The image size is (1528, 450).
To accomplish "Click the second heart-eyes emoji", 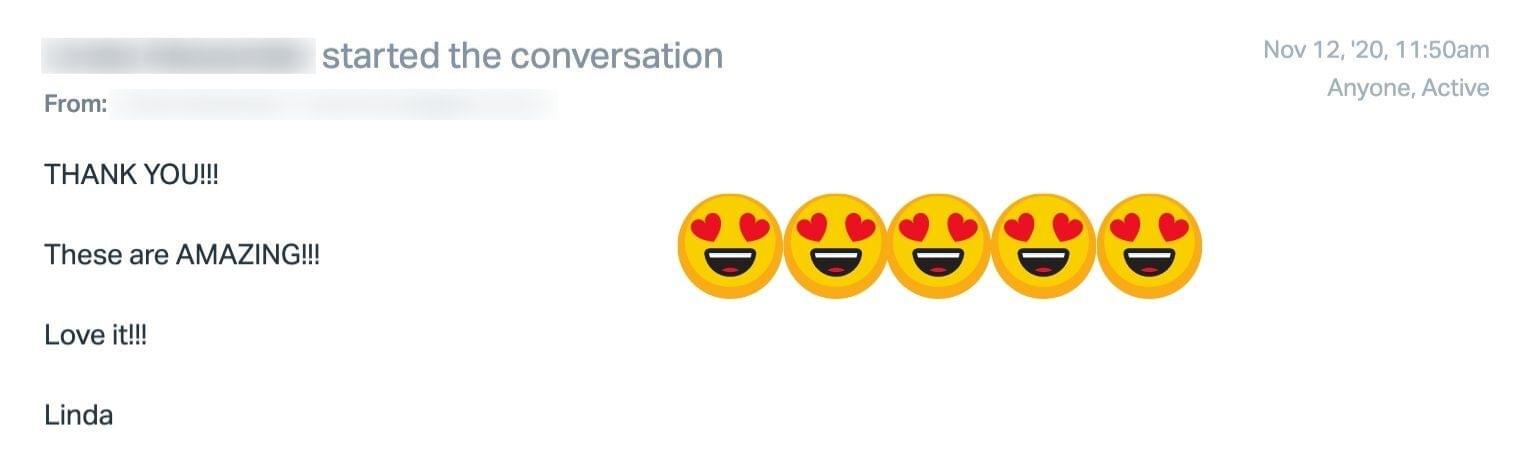I will (x=835, y=246).
